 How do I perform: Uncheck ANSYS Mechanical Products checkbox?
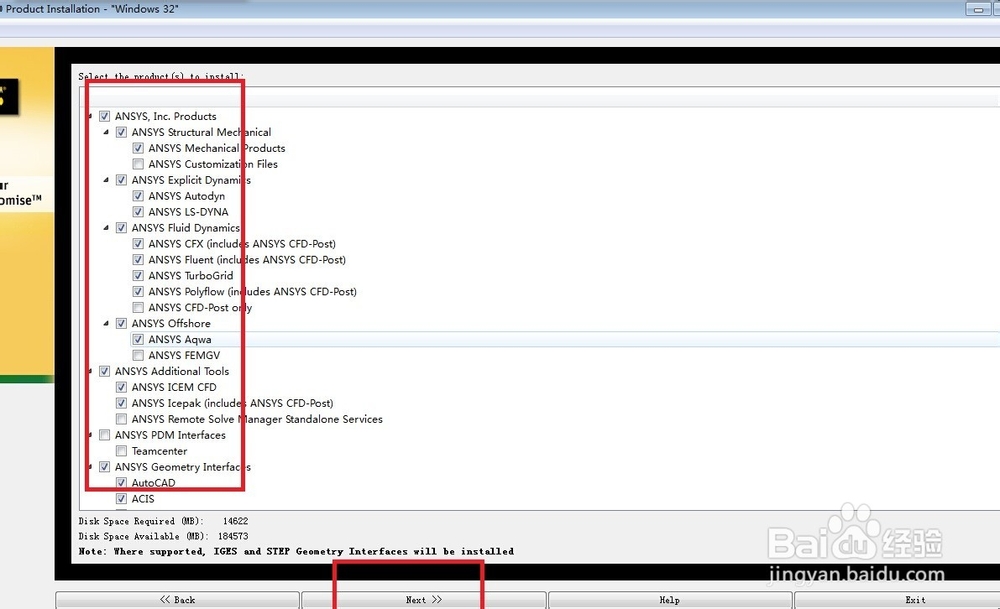point(138,148)
